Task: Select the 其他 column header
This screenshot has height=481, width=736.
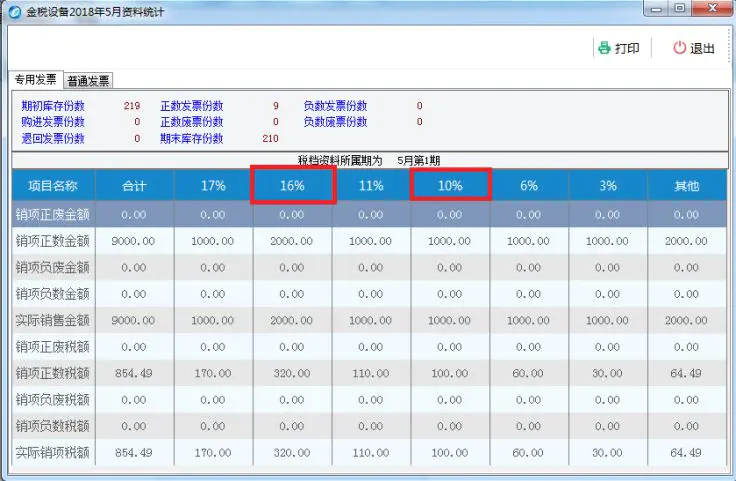Action: click(686, 186)
